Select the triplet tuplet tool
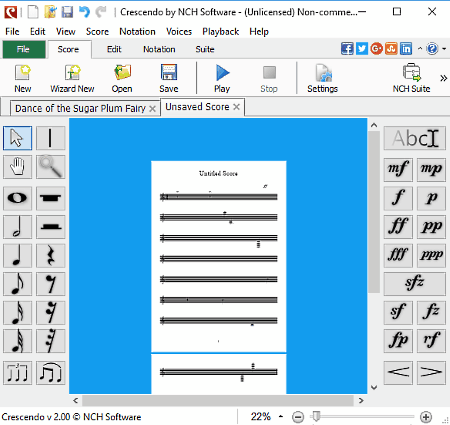This screenshot has height=425, width=450. point(18,373)
